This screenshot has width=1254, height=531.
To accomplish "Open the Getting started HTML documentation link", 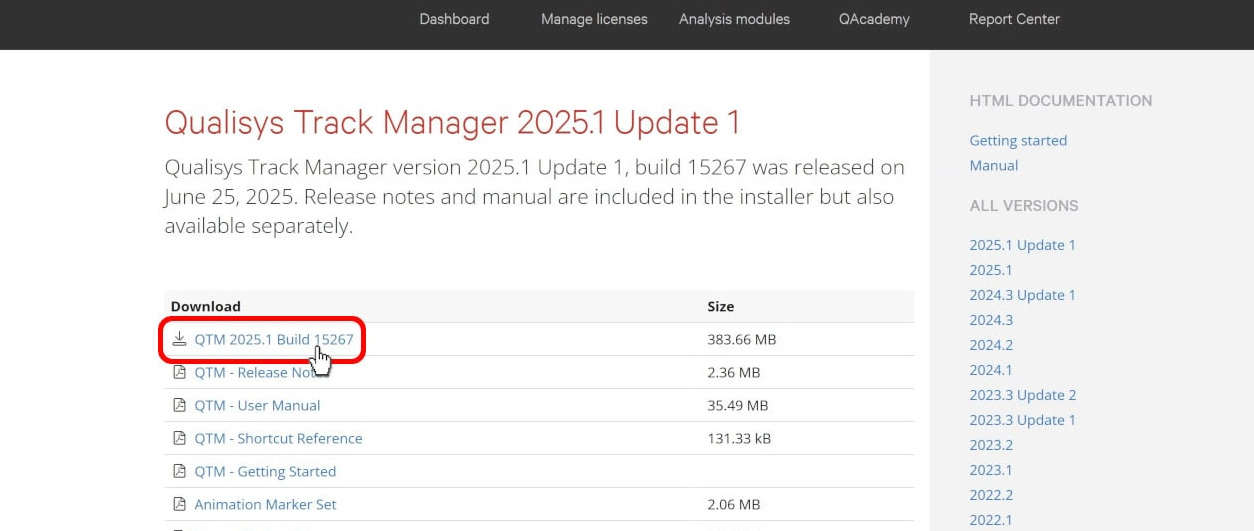I will click(x=1018, y=140).
